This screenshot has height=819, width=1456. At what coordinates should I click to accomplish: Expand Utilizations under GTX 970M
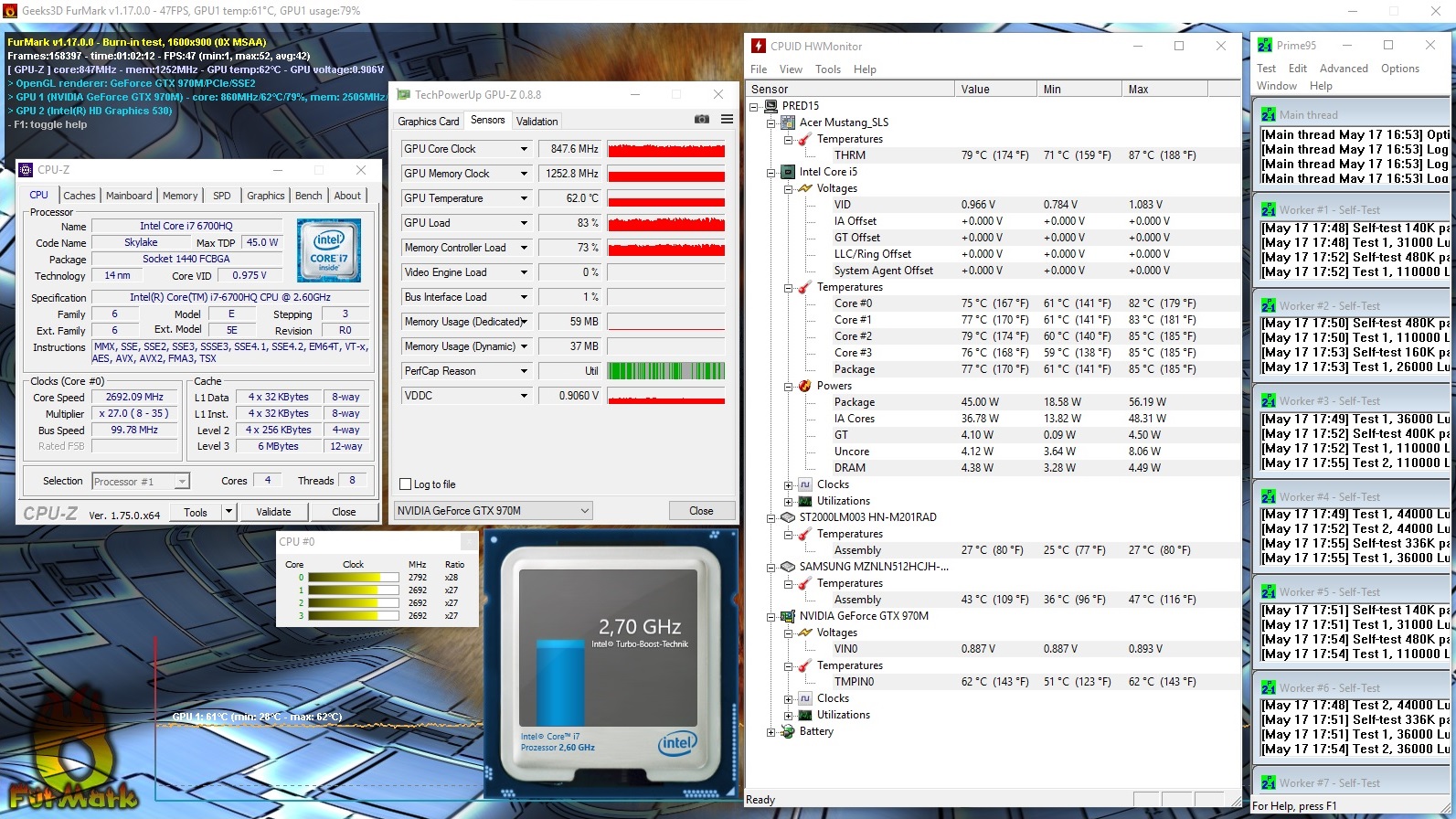(x=789, y=715)
